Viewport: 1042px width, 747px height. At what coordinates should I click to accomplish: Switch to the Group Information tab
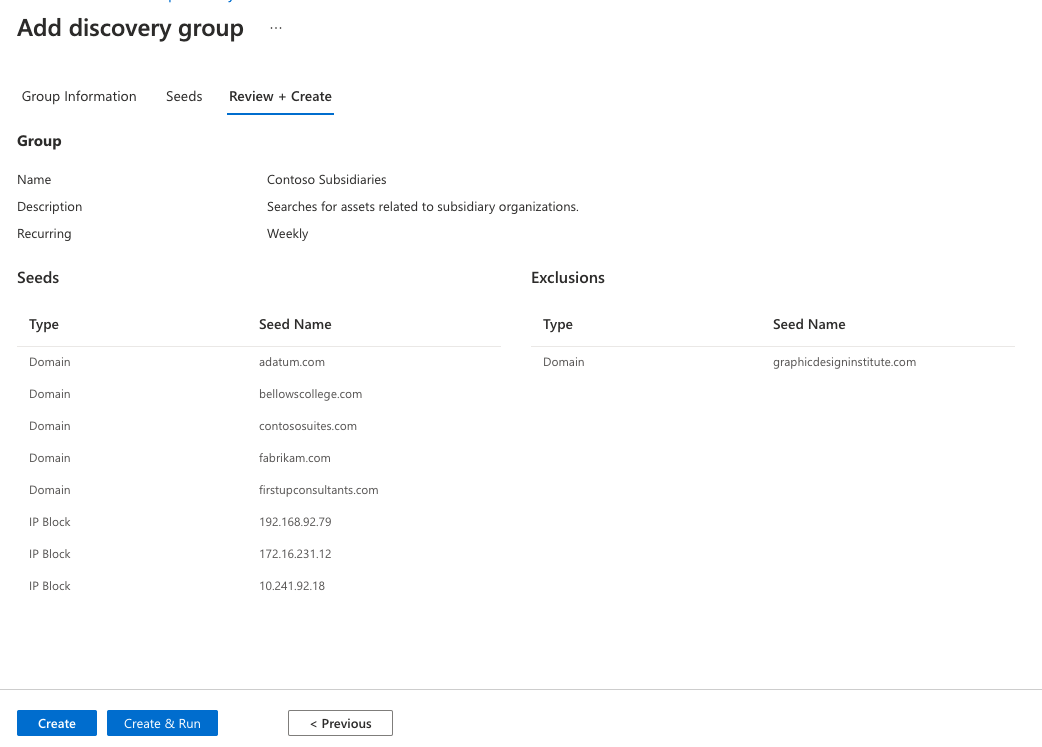pos(78,96)
